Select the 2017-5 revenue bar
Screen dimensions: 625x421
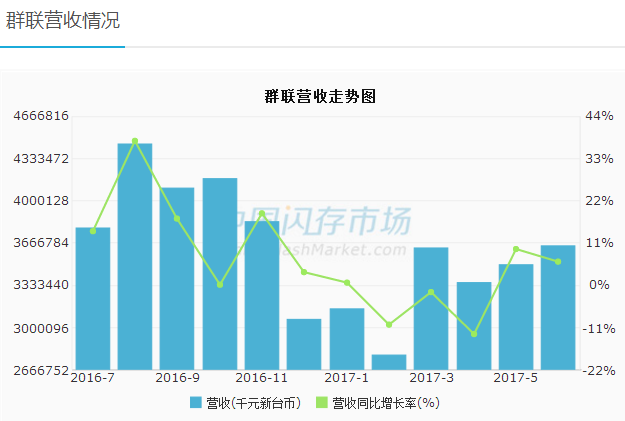click(x=516, y=317)
